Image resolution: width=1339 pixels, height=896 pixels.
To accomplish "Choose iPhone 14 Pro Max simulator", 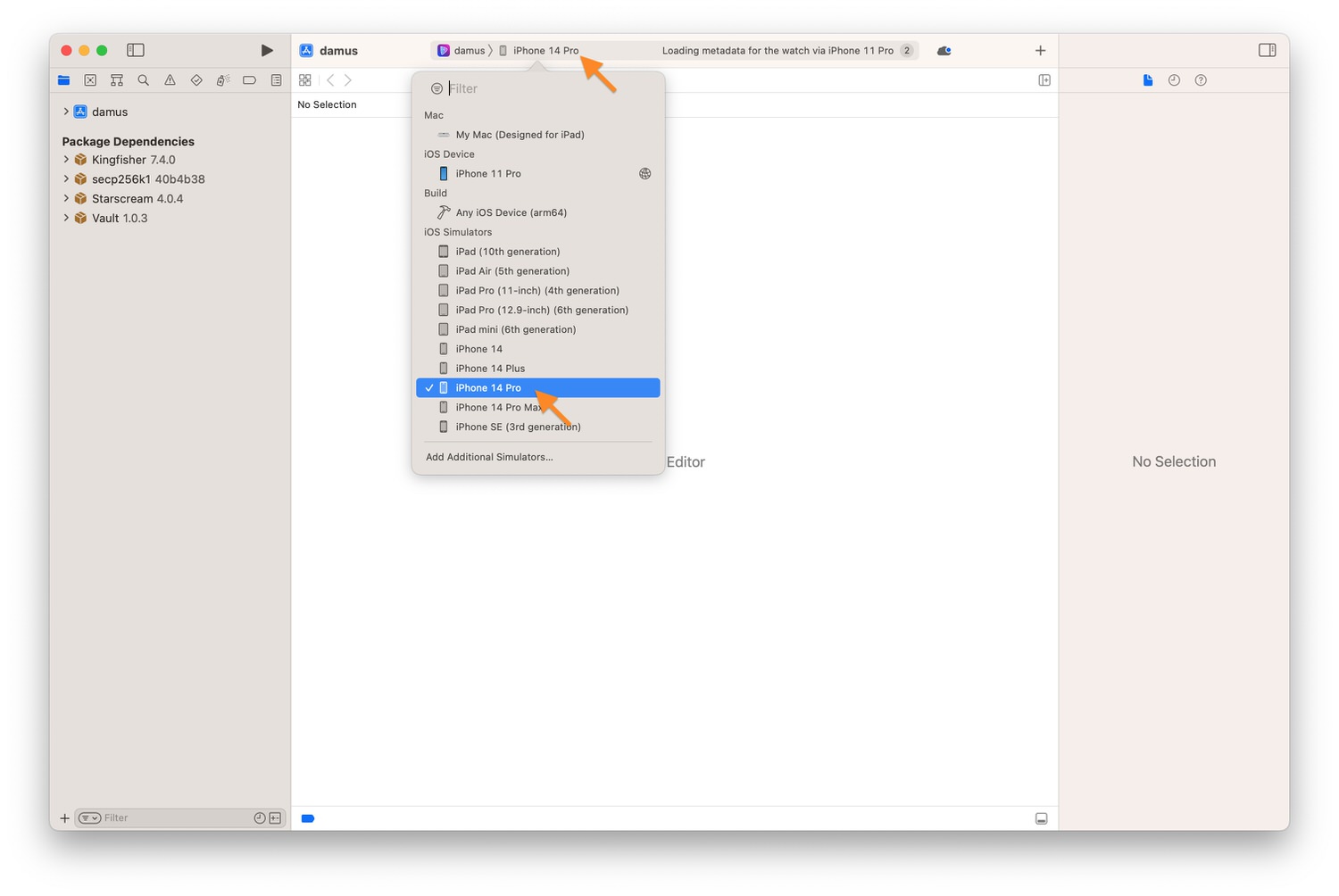I will click(x=537, y=407).
